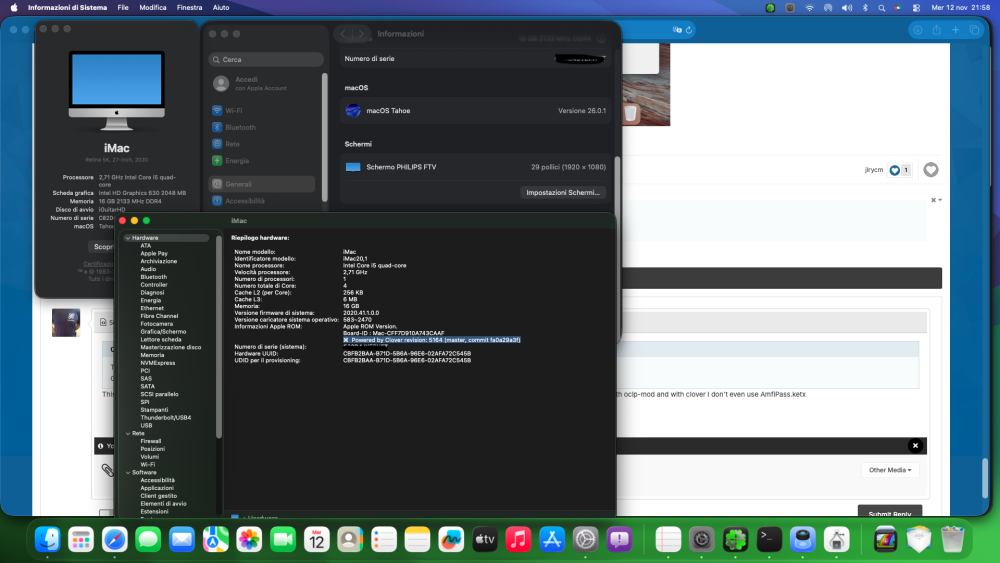
Task: Select Estensioni under Software
Action: pos(154,511)
